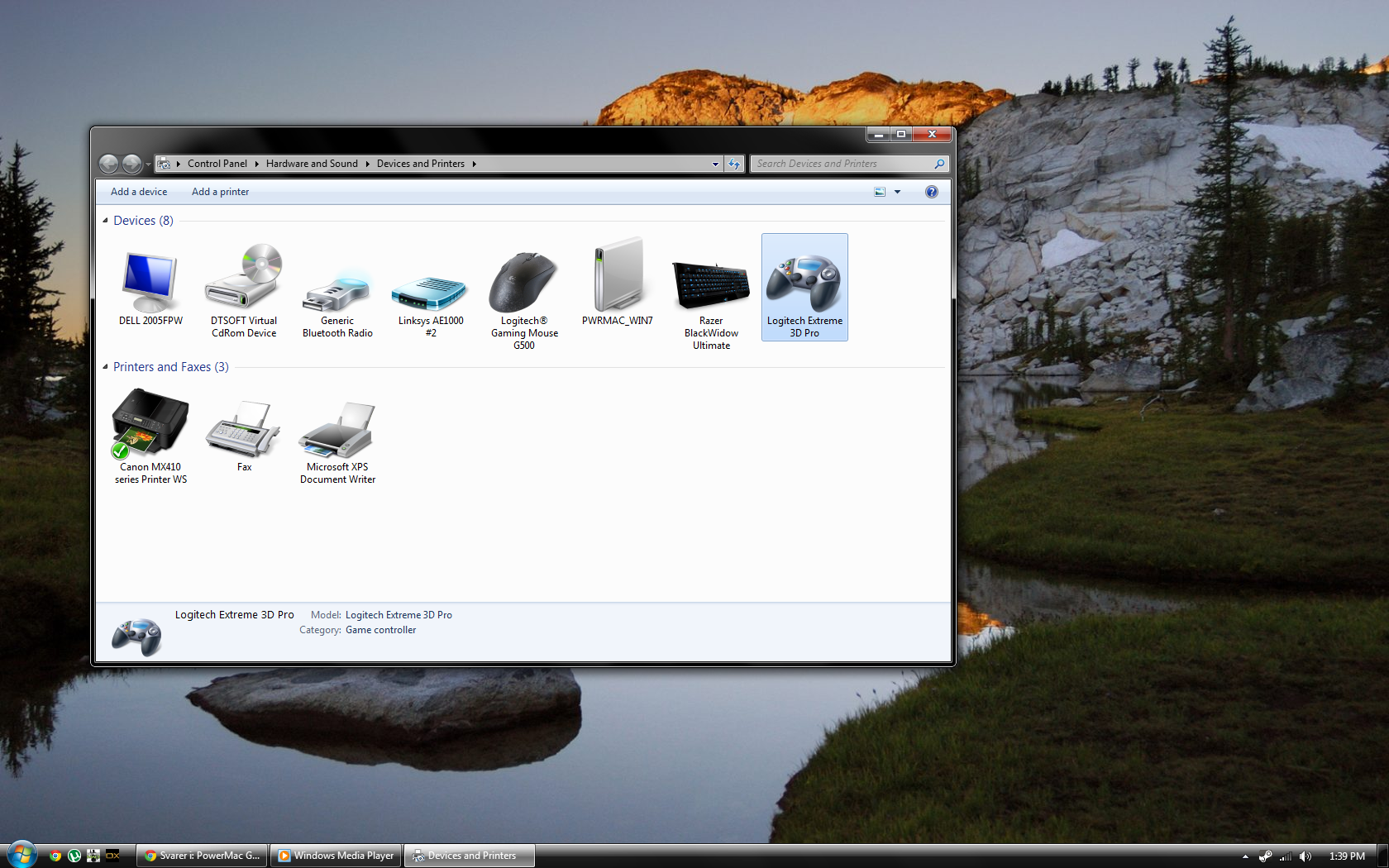1389x868 pixels.
Task: Click the Steam tray icon
Action: (x=1265, y=856)
